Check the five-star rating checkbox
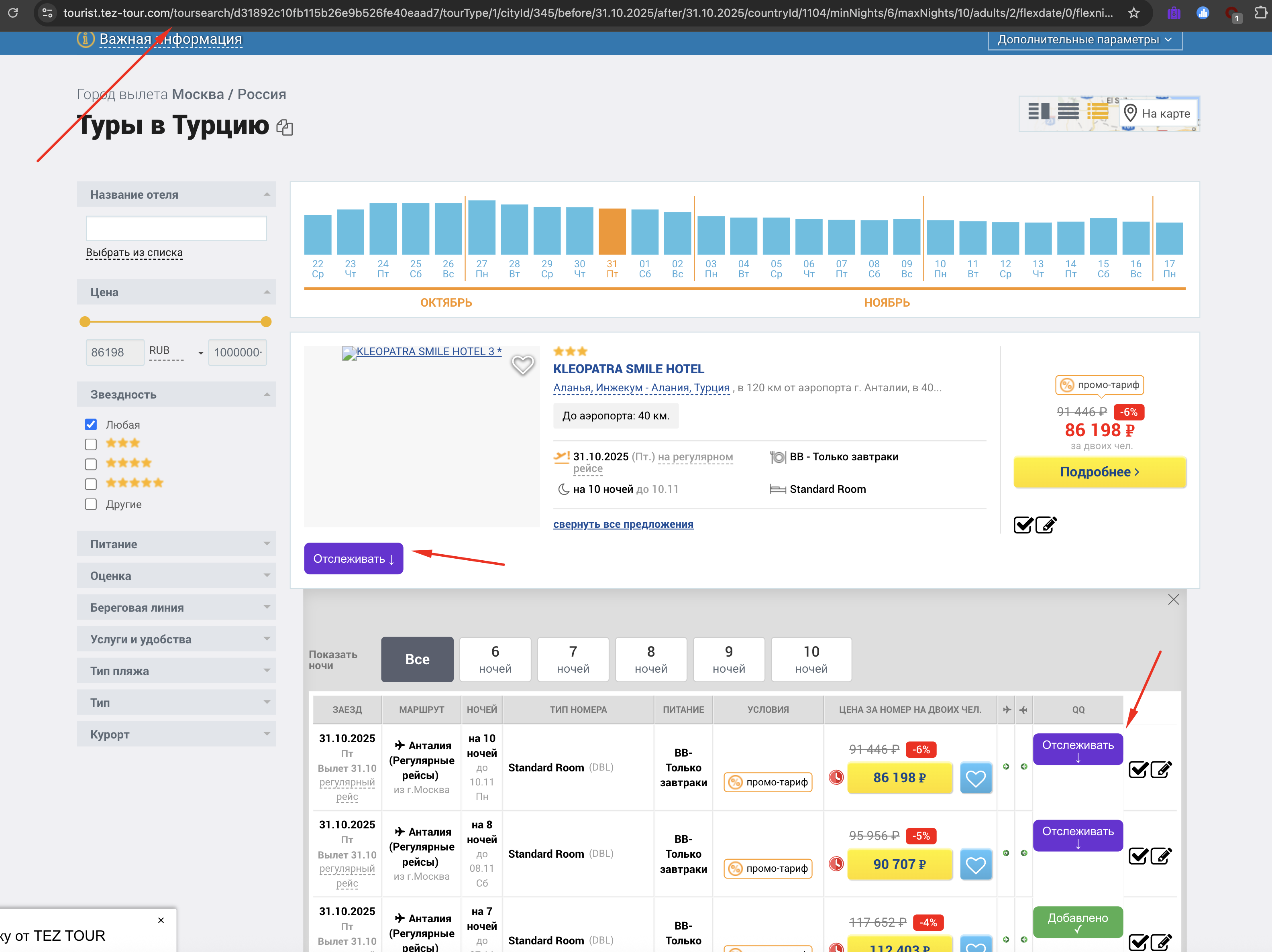Screen dimensions: 1272x952 (x=91, y=484)
